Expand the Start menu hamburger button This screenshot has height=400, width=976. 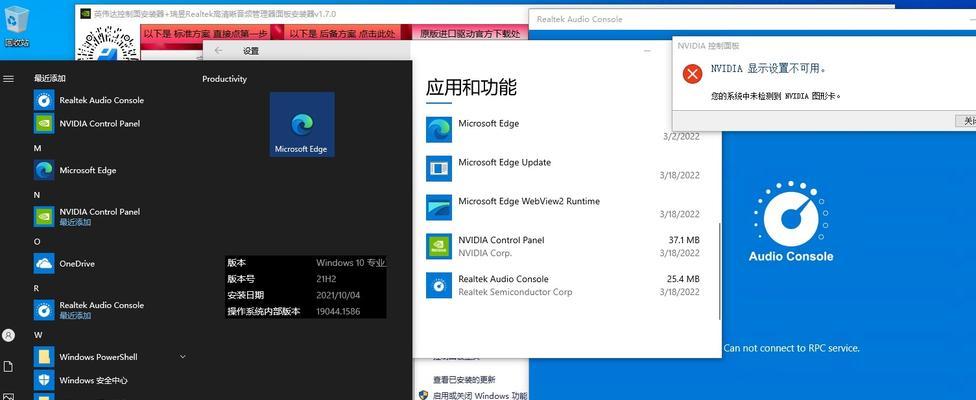point(9,79)
